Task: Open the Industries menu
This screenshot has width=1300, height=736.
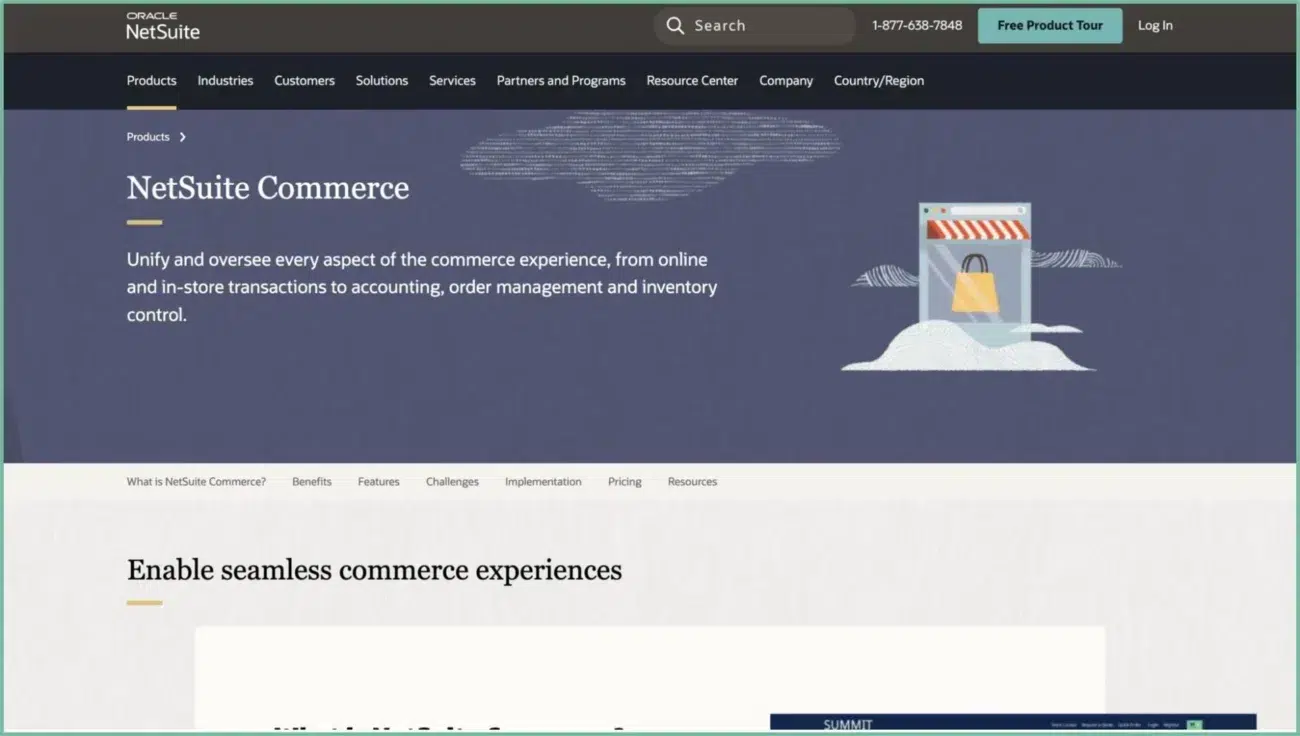Action: [225, 81]
